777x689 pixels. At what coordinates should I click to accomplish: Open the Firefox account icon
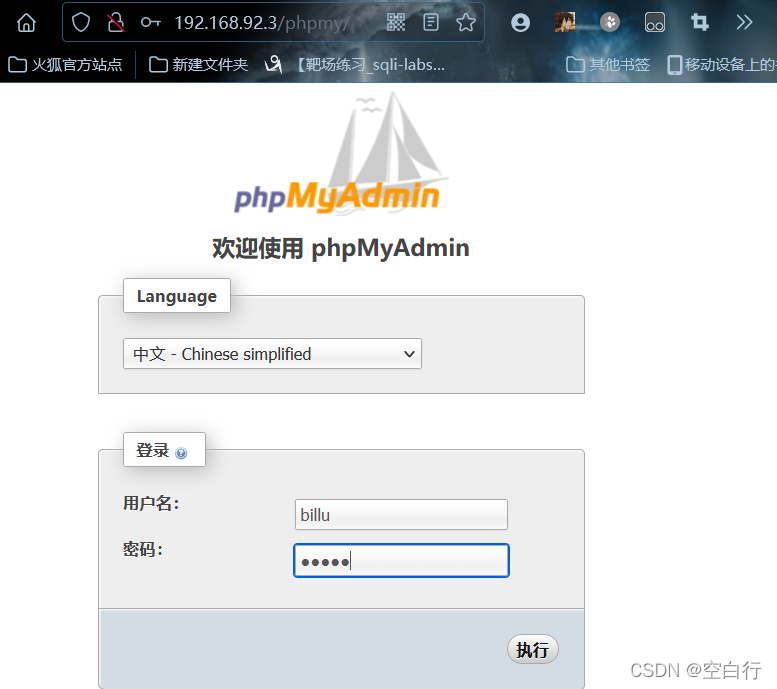520,22
